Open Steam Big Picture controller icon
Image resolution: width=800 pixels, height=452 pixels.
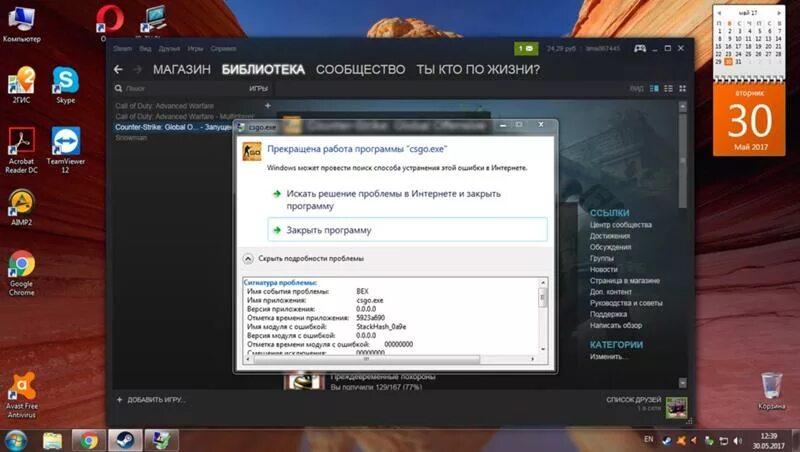point(640,48)
